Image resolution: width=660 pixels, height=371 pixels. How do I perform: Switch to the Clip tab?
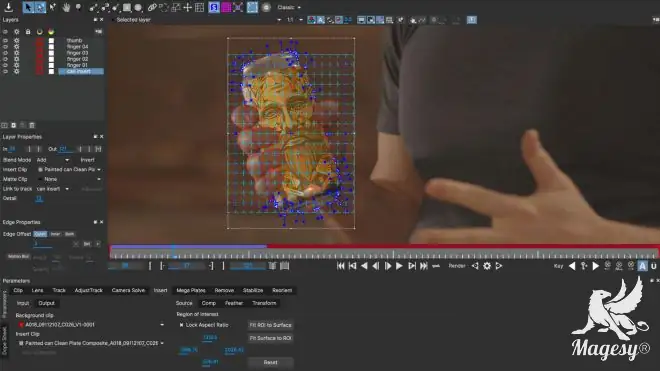(18, 290)
